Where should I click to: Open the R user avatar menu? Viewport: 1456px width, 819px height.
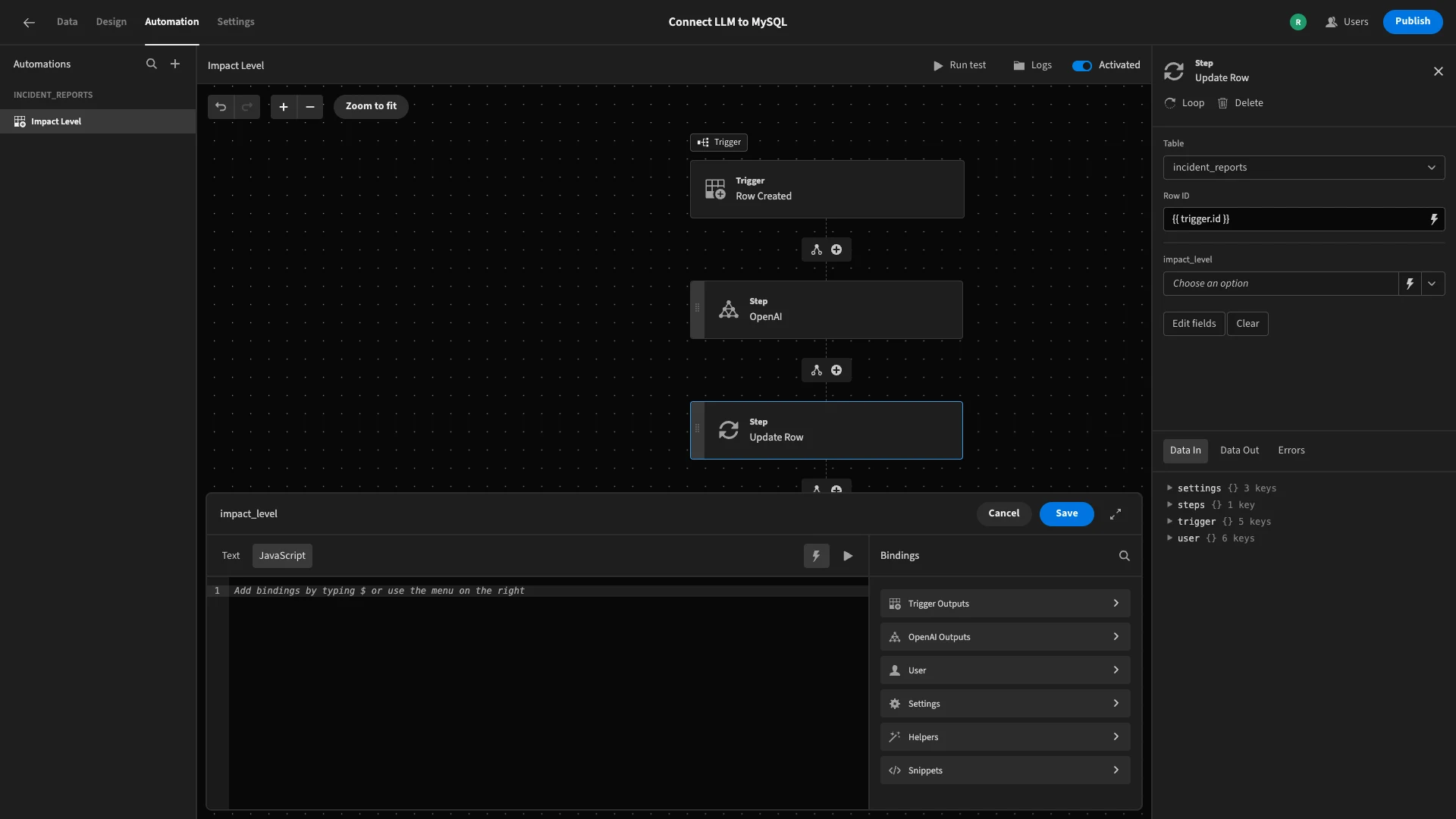tap(1298, 22)
